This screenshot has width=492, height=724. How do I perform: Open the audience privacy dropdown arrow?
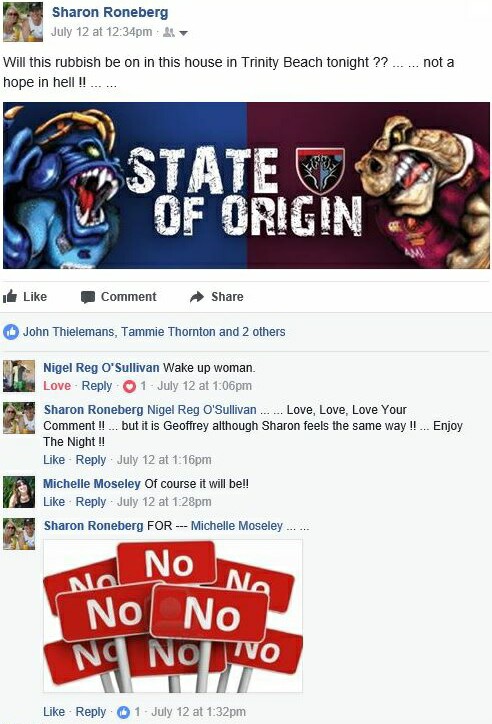click(x=183, y=33)
